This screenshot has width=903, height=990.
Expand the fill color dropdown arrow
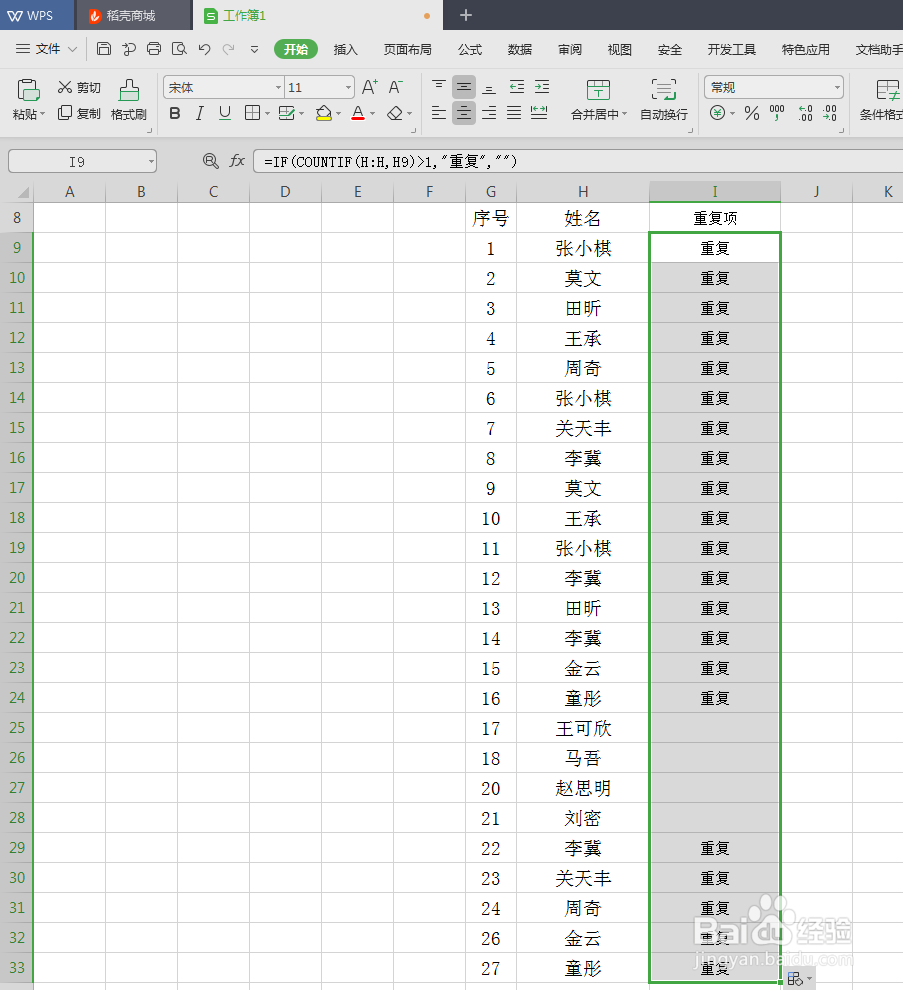[339, 114]
